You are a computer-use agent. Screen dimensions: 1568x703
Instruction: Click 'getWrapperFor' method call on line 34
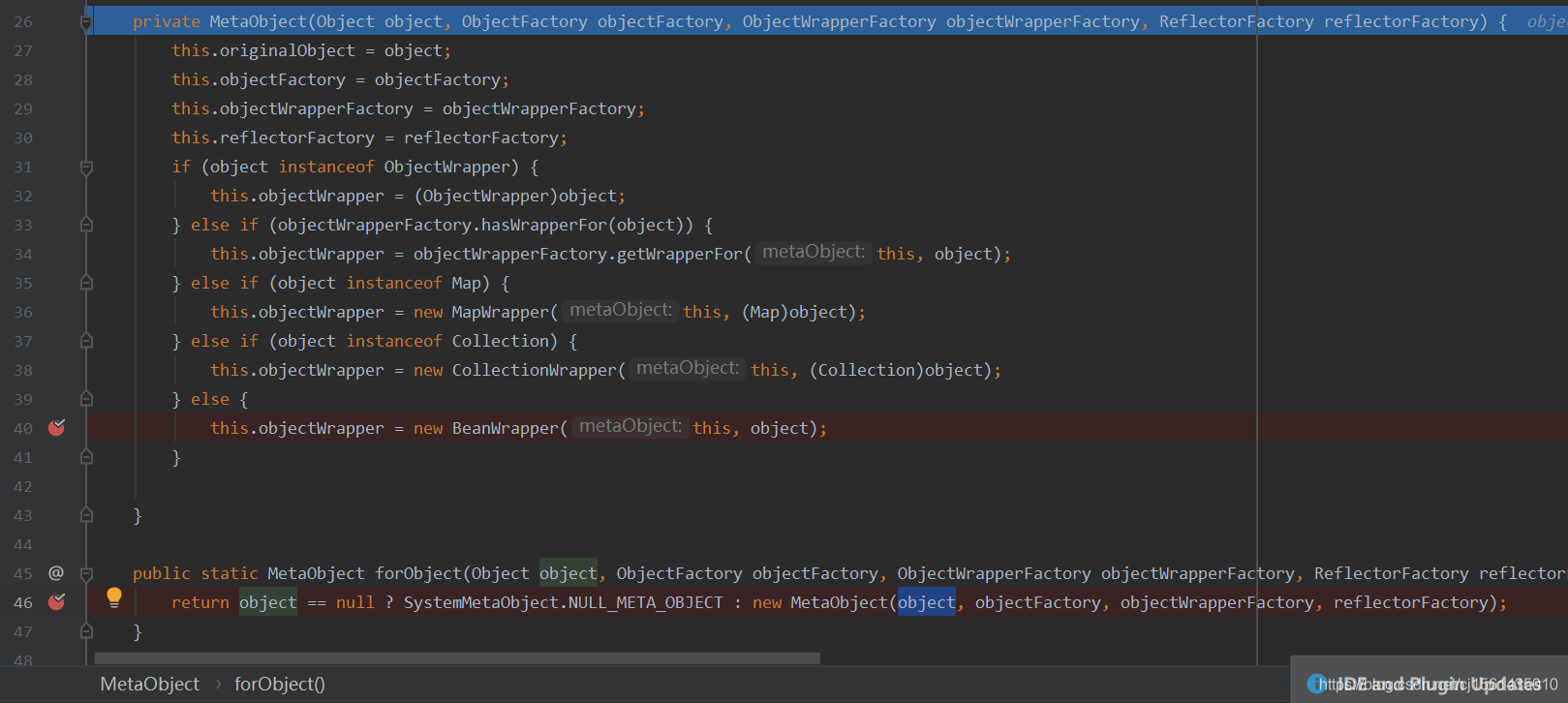tap(679, 254)
